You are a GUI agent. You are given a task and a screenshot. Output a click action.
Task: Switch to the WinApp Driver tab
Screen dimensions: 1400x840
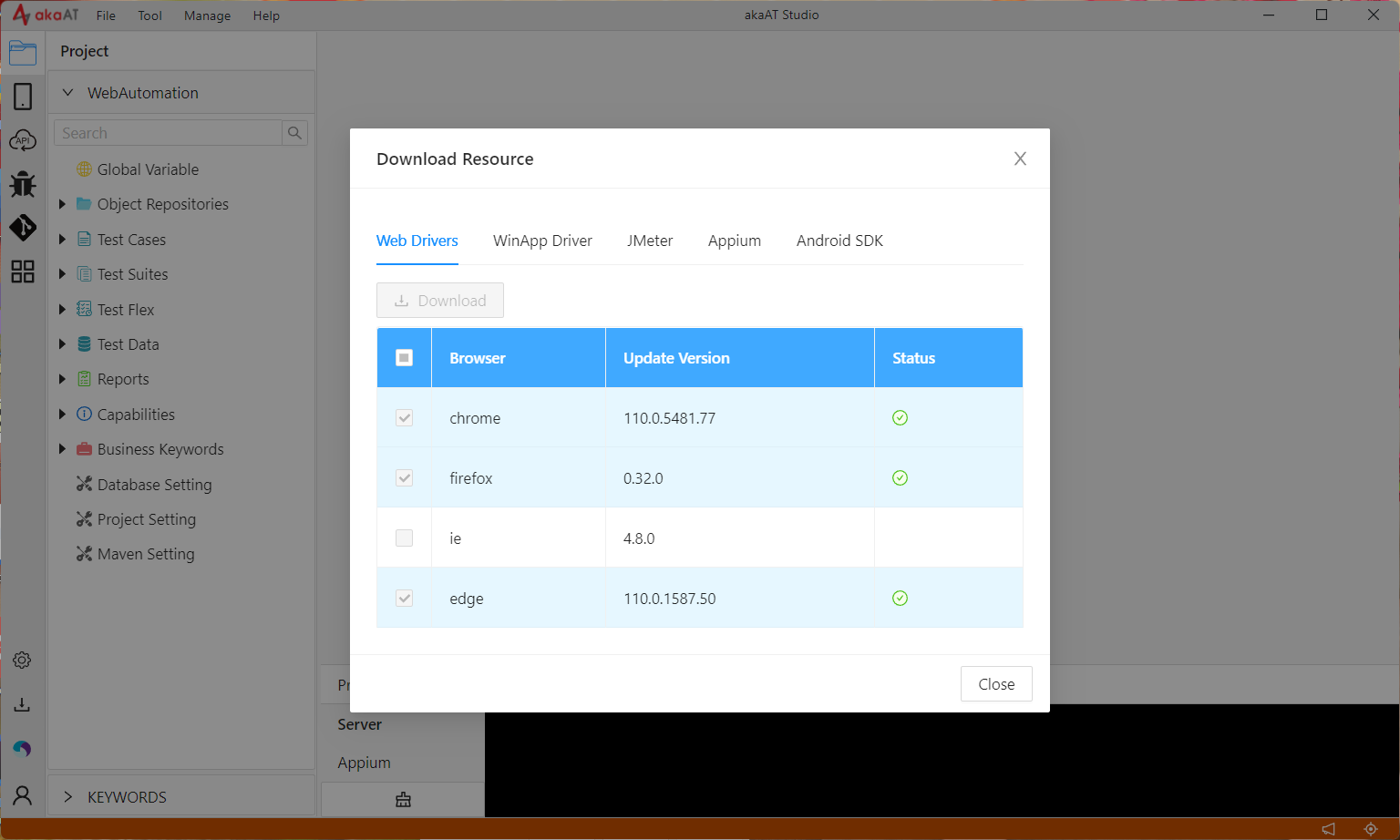(542, 241)
